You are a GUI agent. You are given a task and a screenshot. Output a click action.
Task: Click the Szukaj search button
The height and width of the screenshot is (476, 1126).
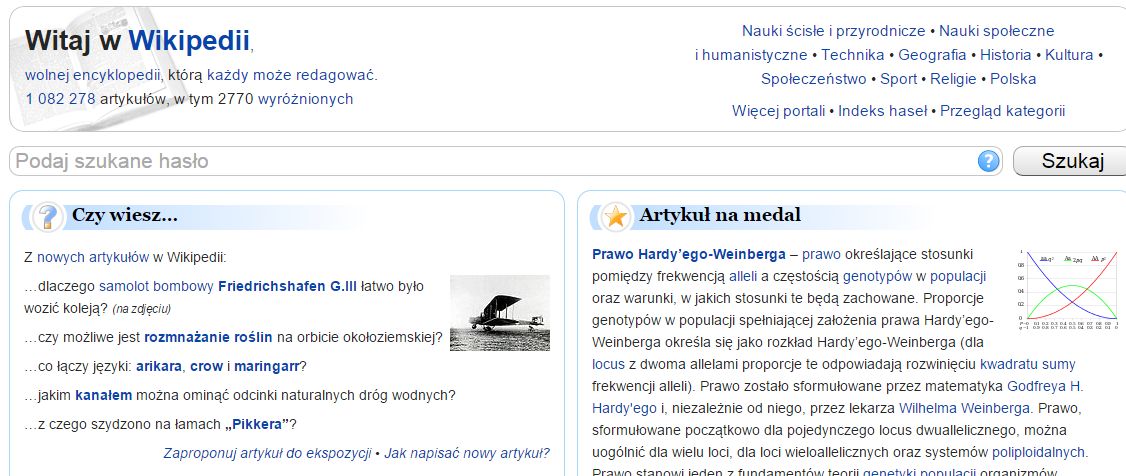click(1071, 162)
